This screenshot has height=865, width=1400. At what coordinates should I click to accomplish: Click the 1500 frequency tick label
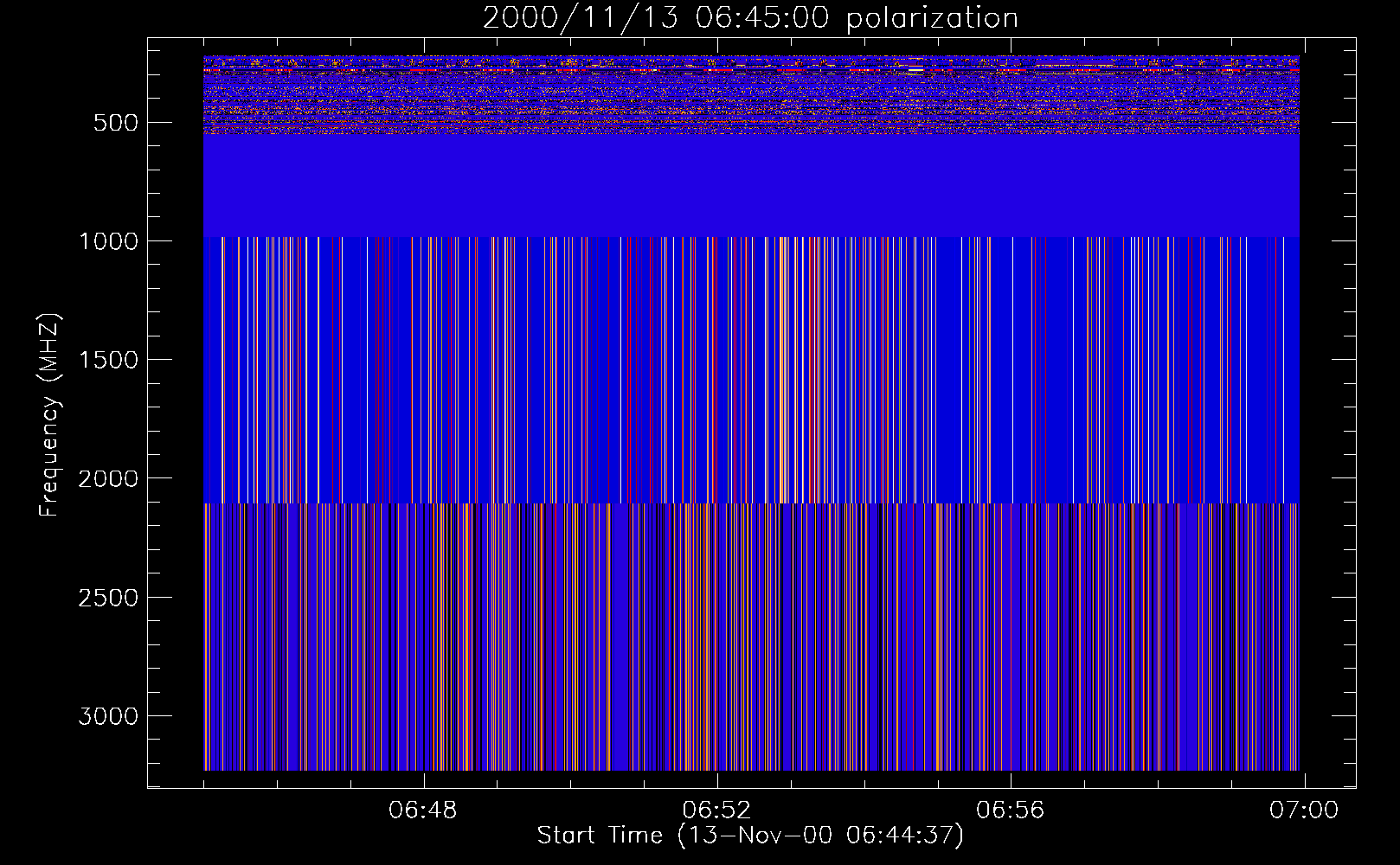tap(108, 360)
